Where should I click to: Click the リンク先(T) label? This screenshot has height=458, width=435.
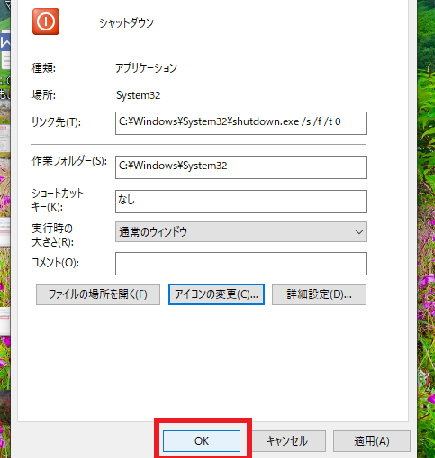[56, 122]
